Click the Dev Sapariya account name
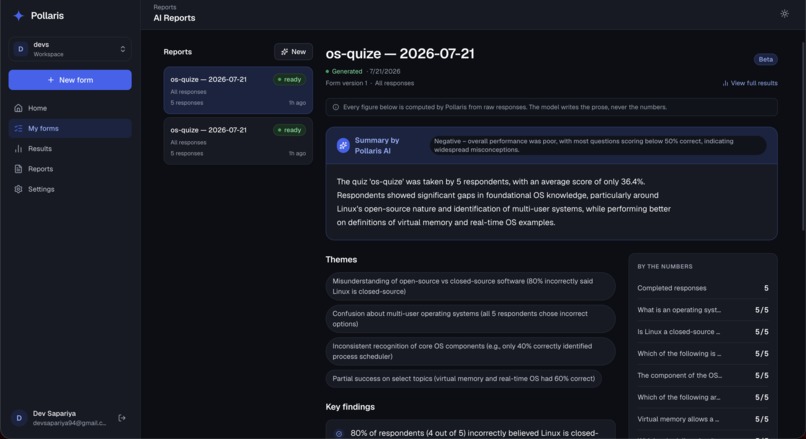The width and height of the screenshot is (806, 439). click(x=54, y=413)
